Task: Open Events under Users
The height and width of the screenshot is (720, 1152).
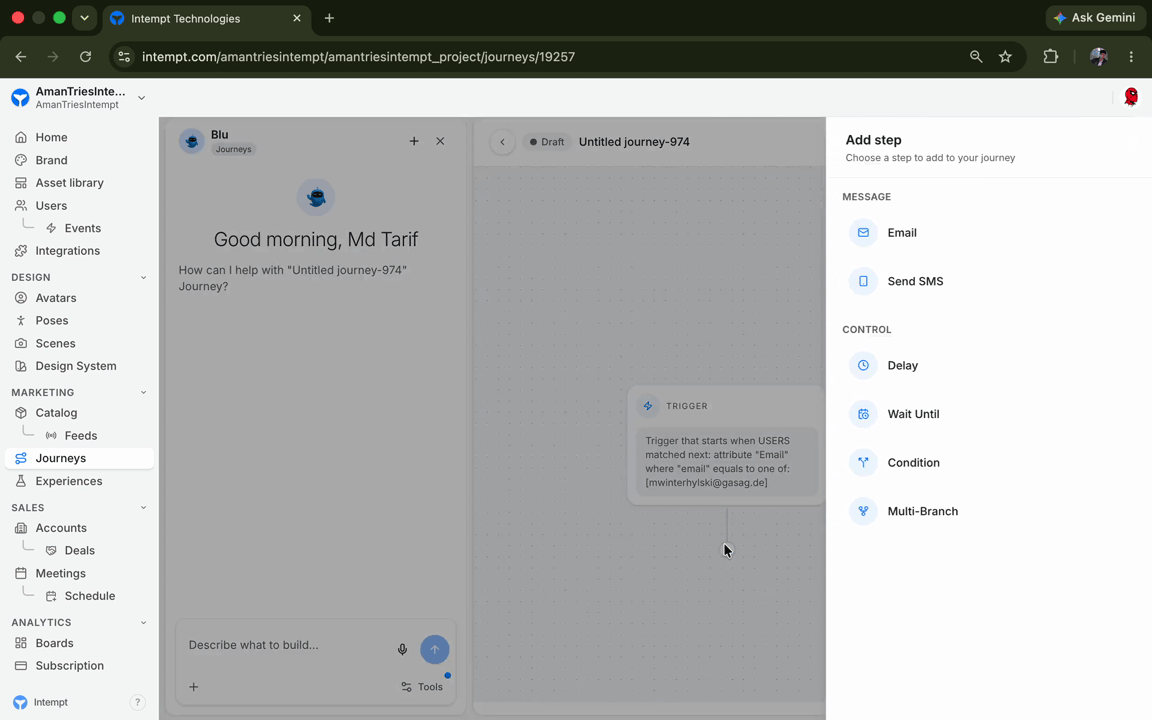Action: [x=82, y=228]
